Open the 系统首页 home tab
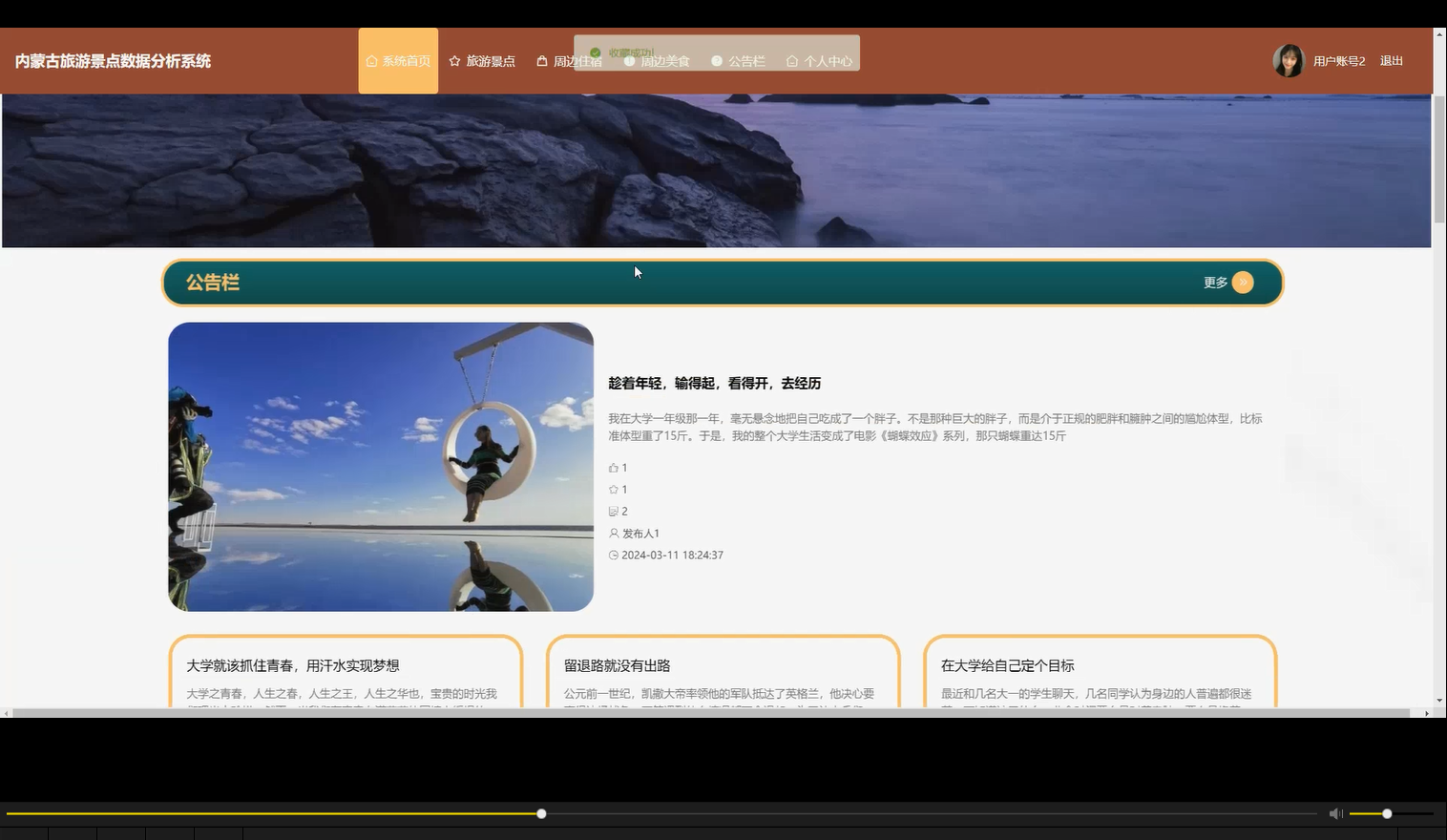Image resolution: width=1447 pixels, height=840 pixels. tap(398, 61)
